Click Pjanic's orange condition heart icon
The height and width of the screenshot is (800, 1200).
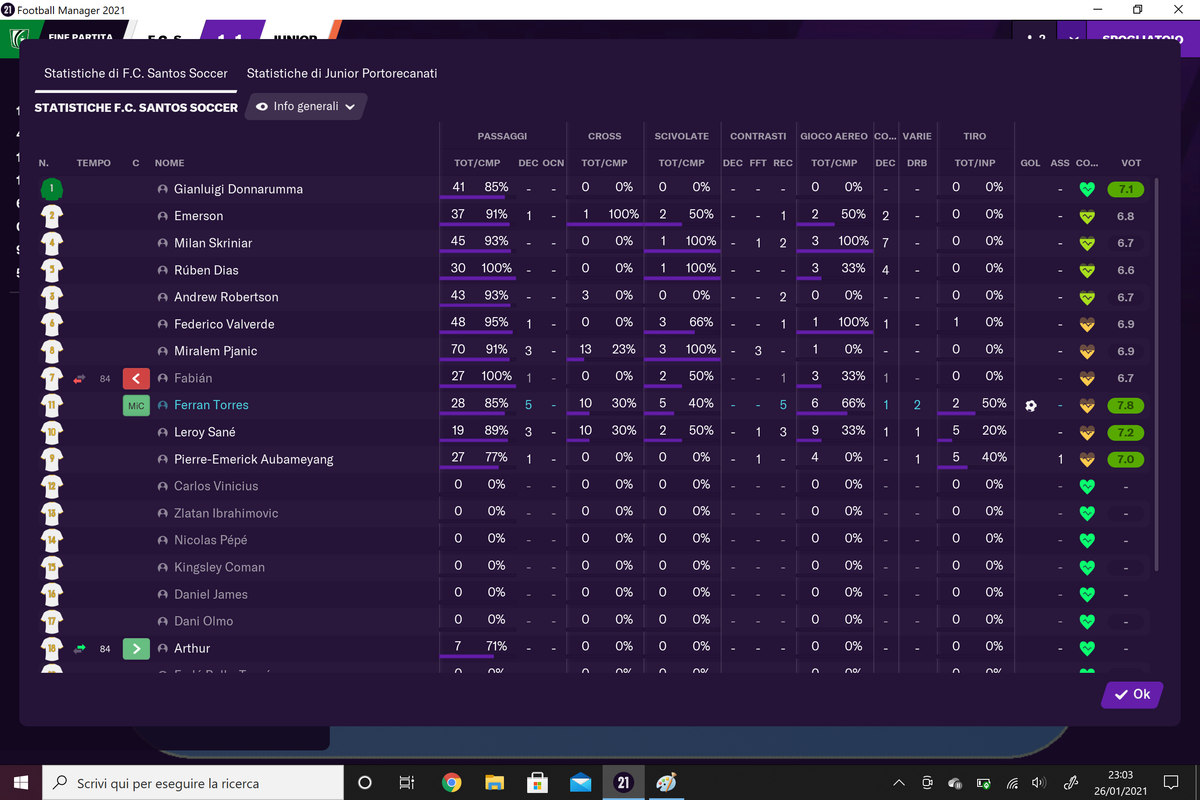[x=1088, y=351]
